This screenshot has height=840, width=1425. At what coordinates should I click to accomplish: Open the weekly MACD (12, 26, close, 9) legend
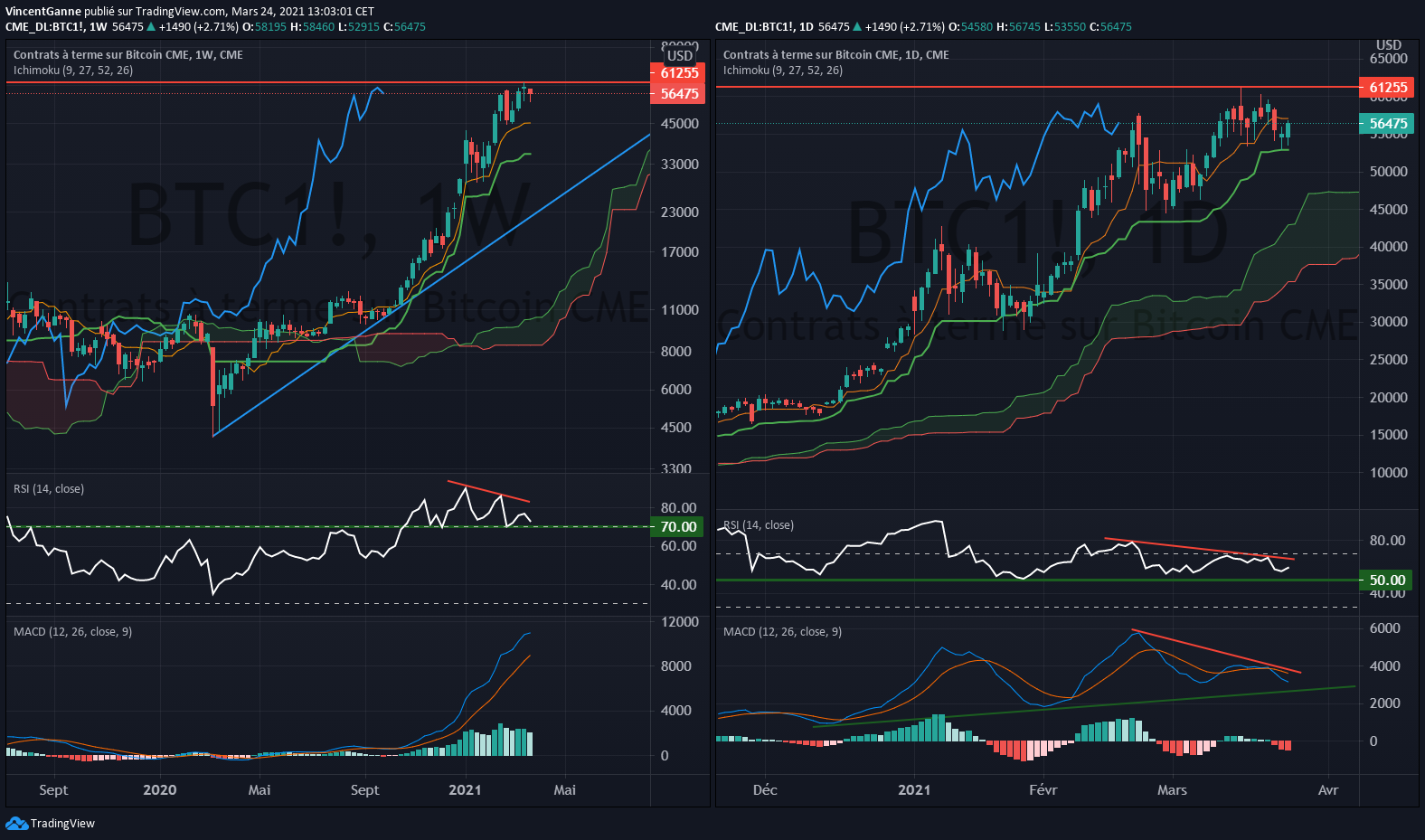pyautogui.click(x=72, y=632)
